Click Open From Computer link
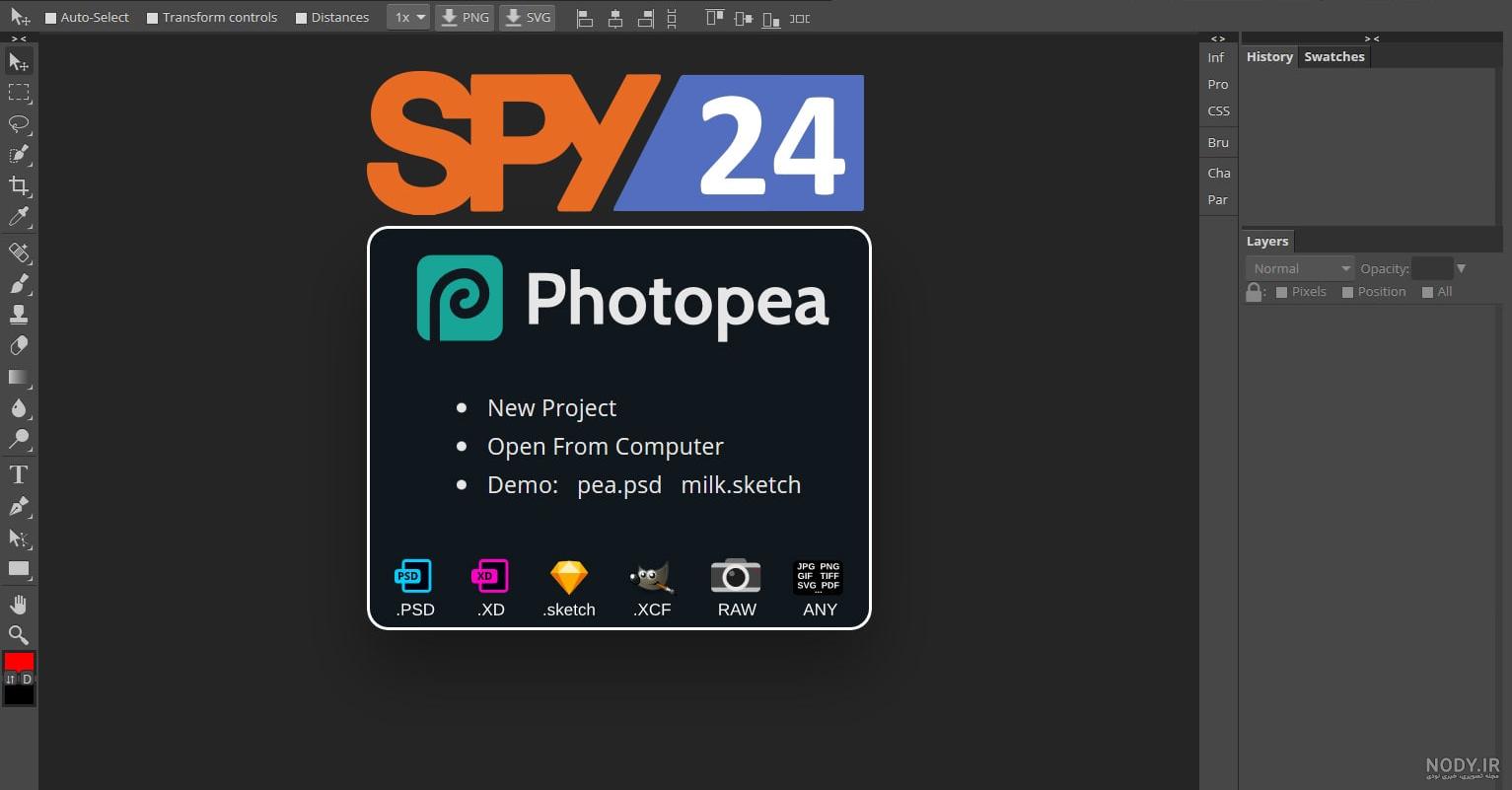 (x=606, y=447)
